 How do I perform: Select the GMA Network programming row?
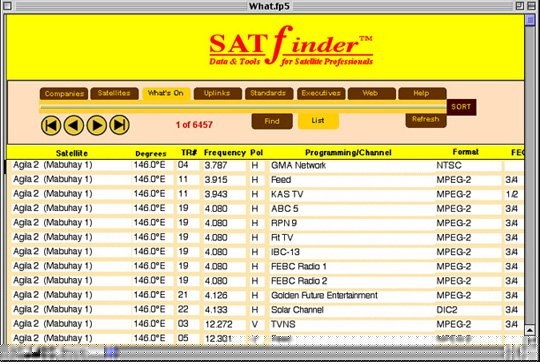point(265,165)
